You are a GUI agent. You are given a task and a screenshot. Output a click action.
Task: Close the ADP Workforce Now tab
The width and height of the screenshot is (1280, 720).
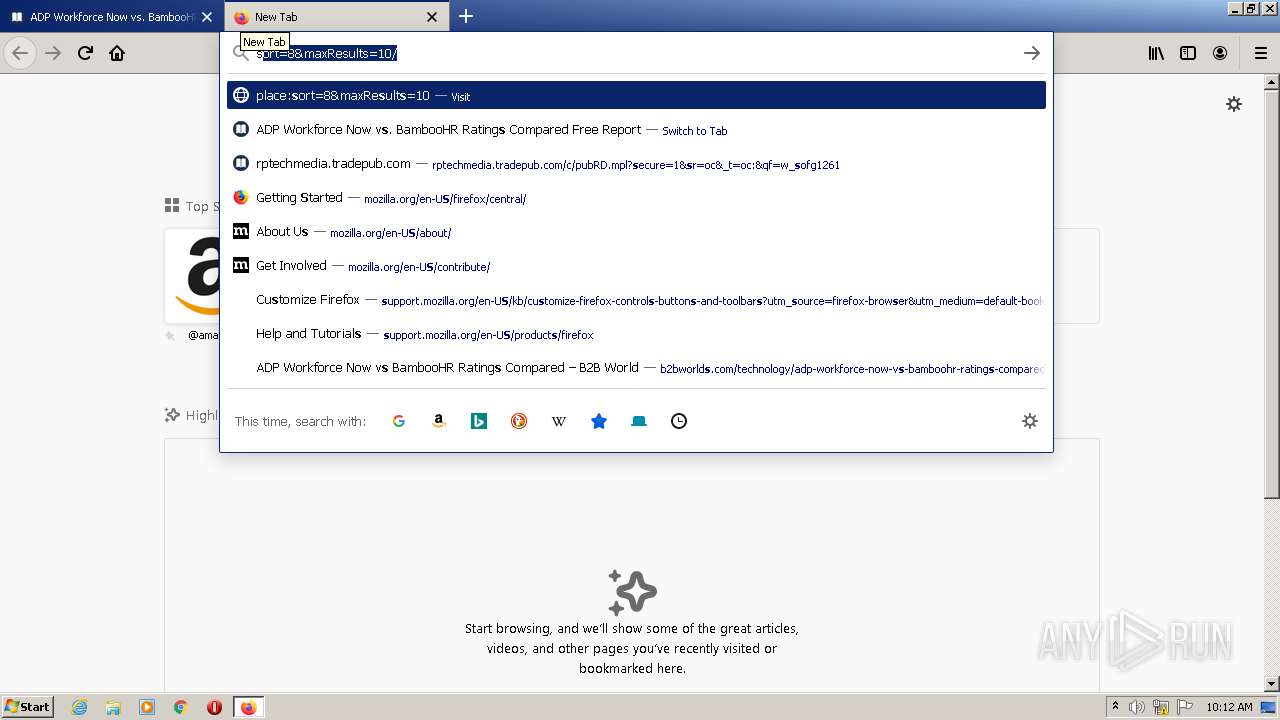click(207, 17)
